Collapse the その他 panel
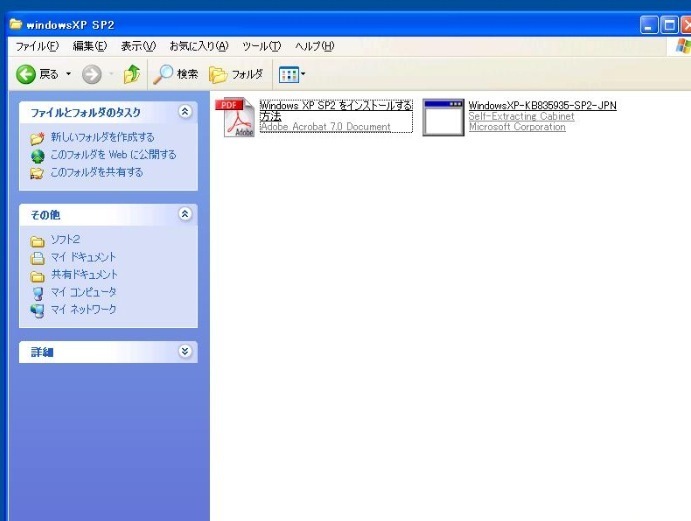The width and height of the screenshot is (691, 521). [184, 214]
